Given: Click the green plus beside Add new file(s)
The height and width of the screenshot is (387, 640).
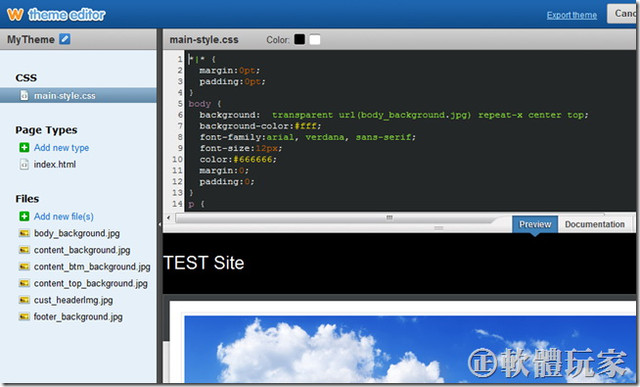Looking at the screenshot, I should click(x=24, y=216).
